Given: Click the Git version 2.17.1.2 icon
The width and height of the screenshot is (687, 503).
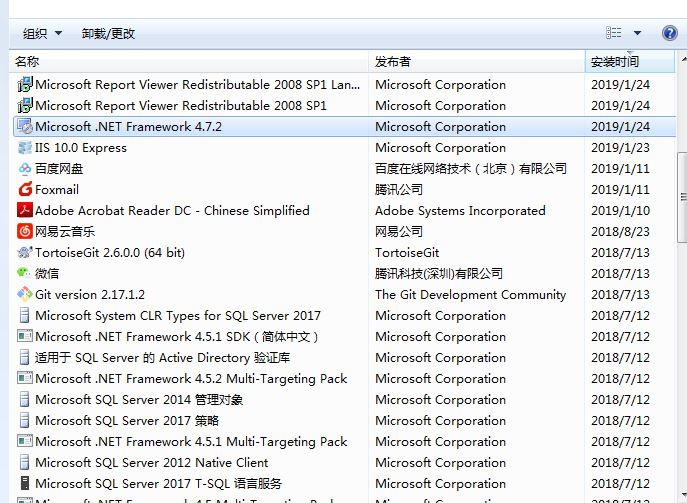Looking at the screenshot, I should click(x=25, y=294).
